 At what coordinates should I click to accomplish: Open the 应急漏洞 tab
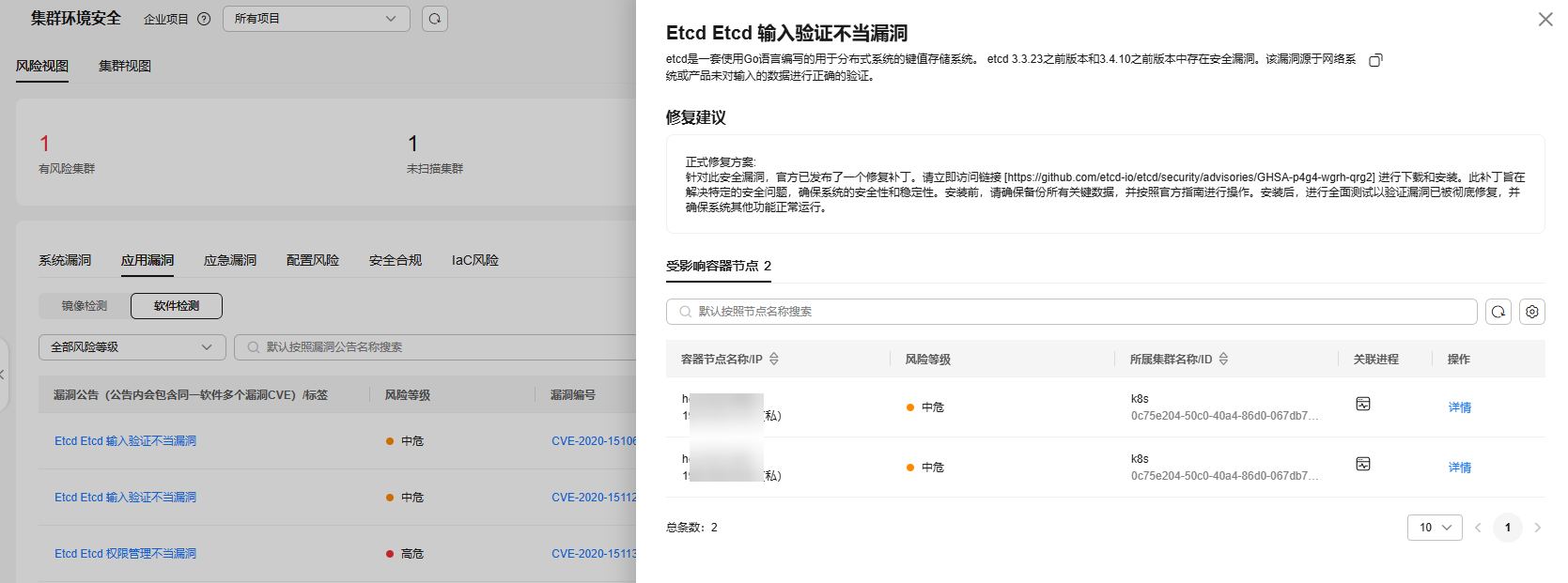coord(230,260)
